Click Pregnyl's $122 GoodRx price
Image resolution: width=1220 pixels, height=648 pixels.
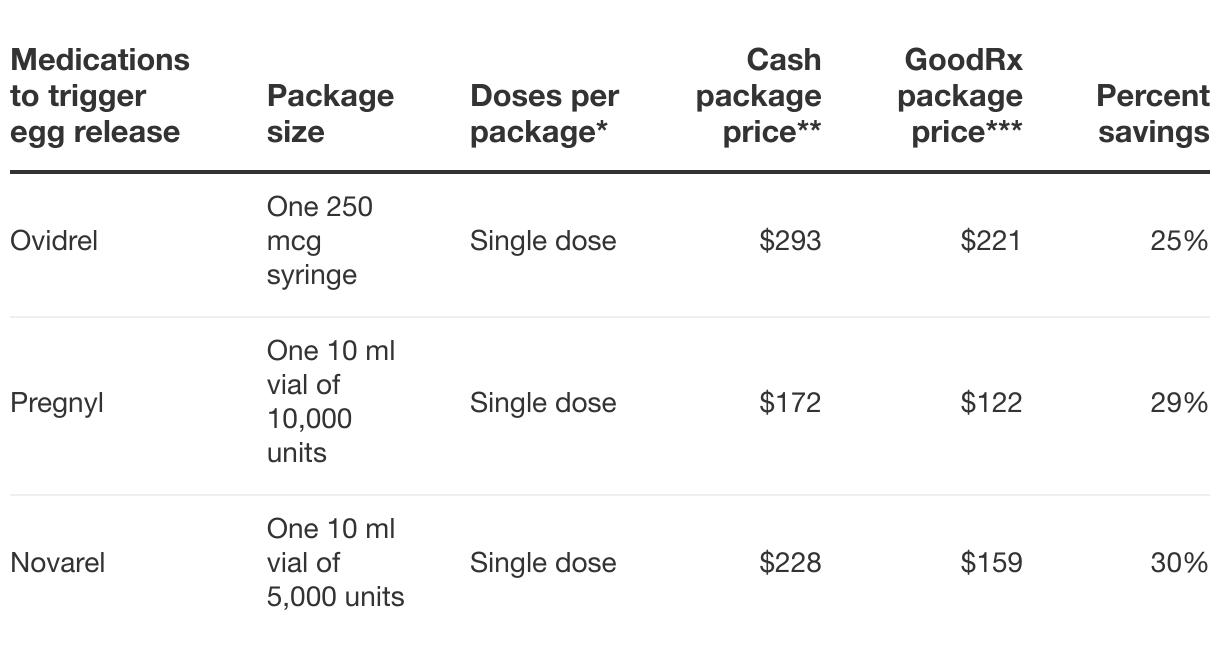[991, 403]
